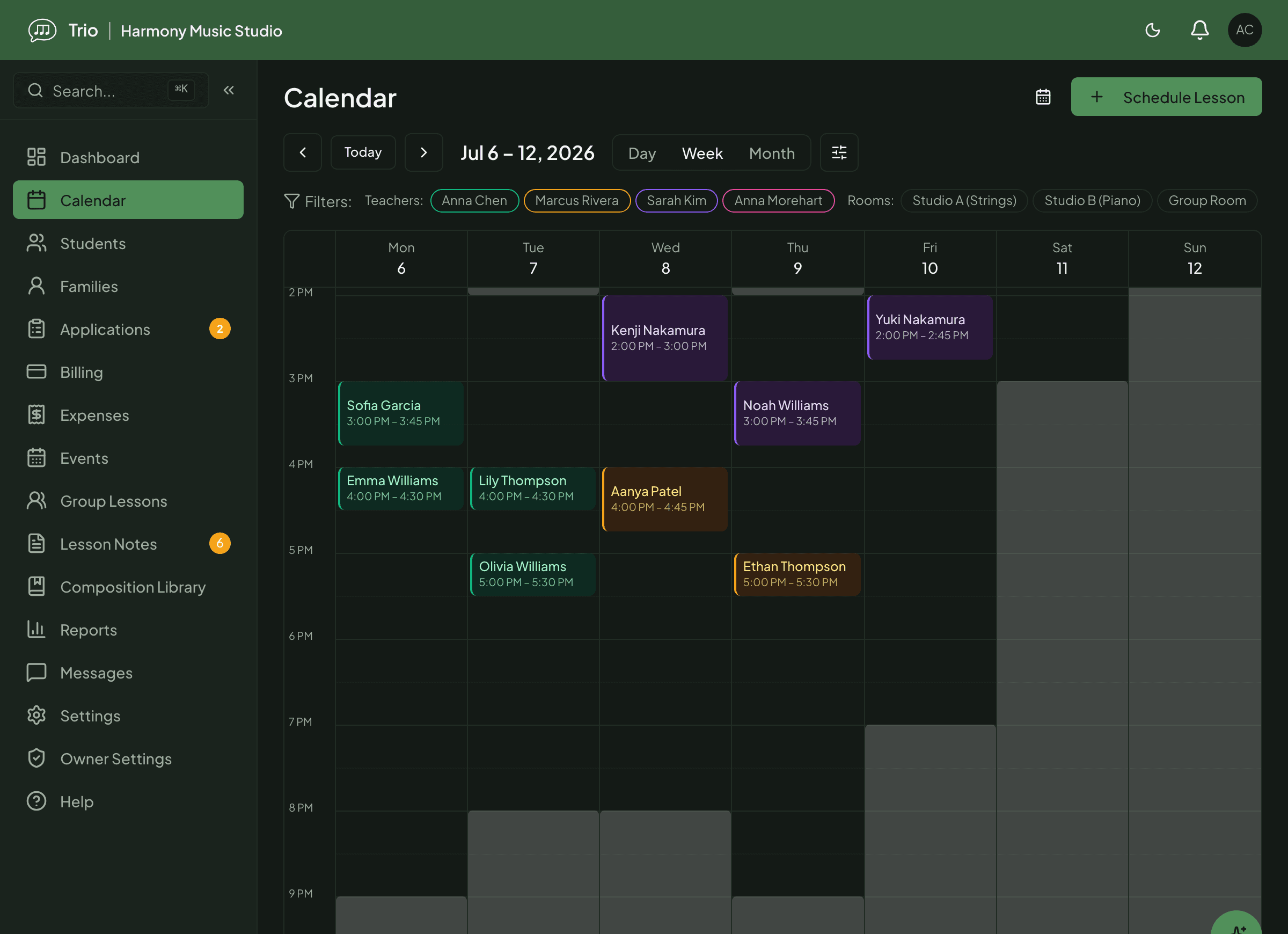Select Mon 6 column header
The image size is (1288, 934).
coord(401,259)
